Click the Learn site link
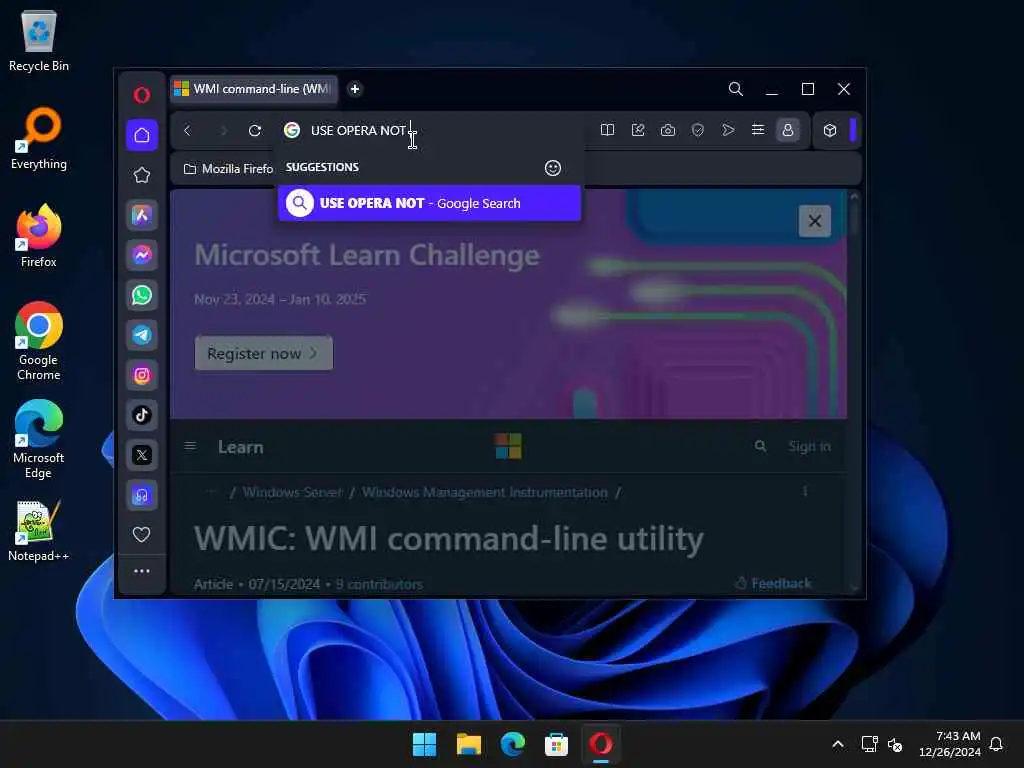This screenshot has height=768, width=1024. 240,447
